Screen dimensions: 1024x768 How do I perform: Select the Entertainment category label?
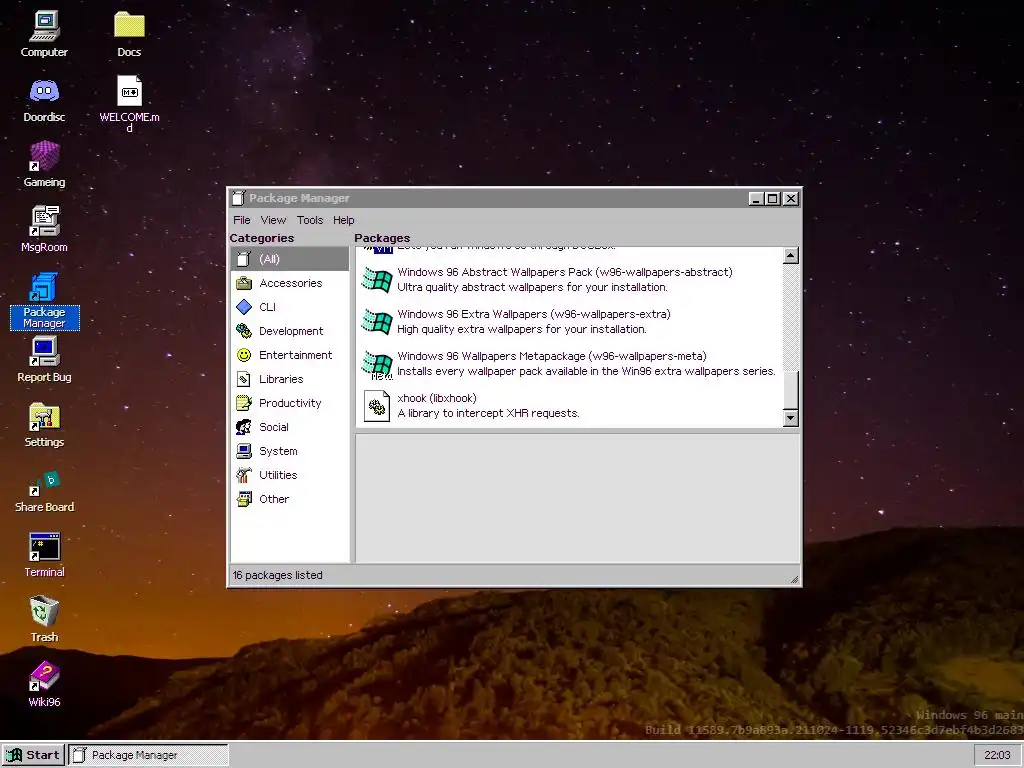pyautogui.click(x=296, y=355)
